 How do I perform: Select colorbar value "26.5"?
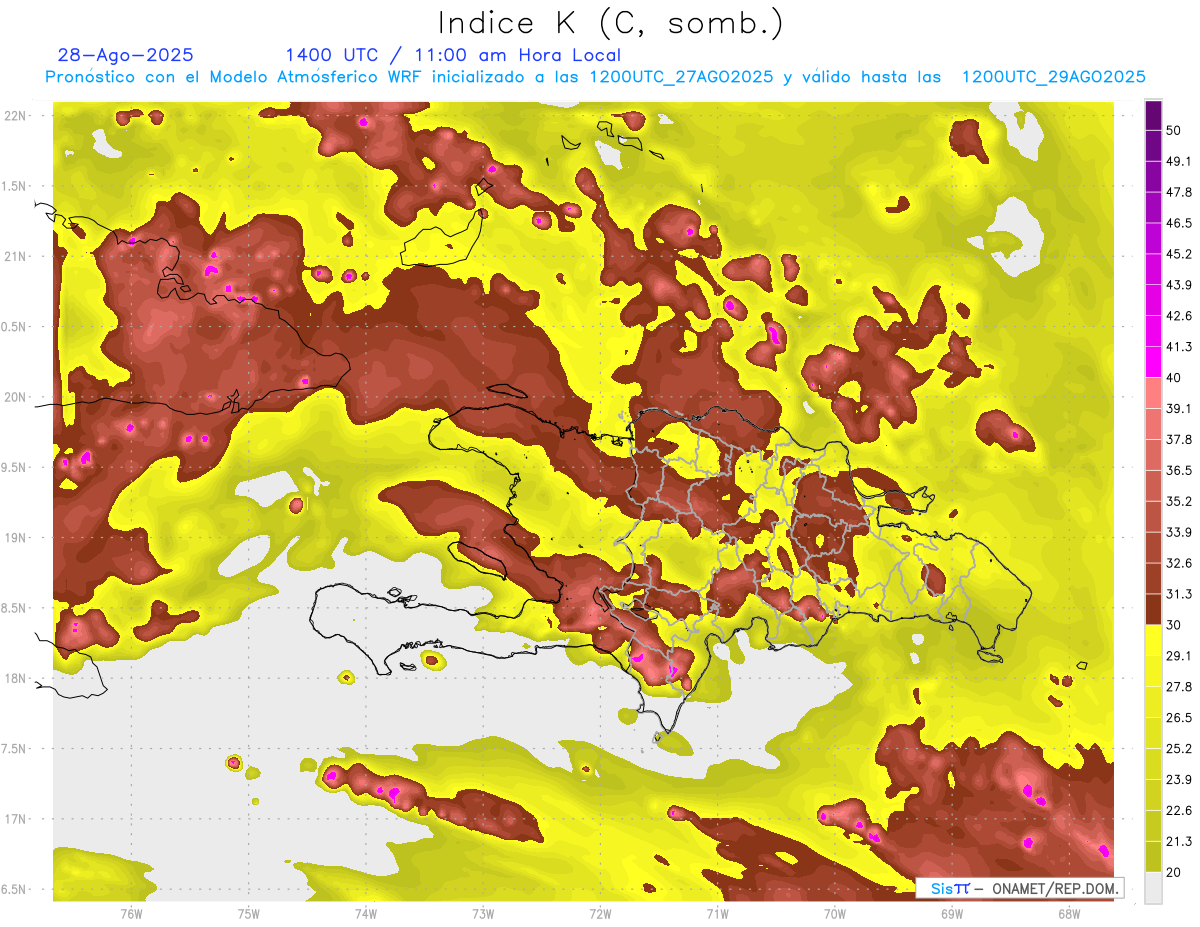coord(1180,718)
